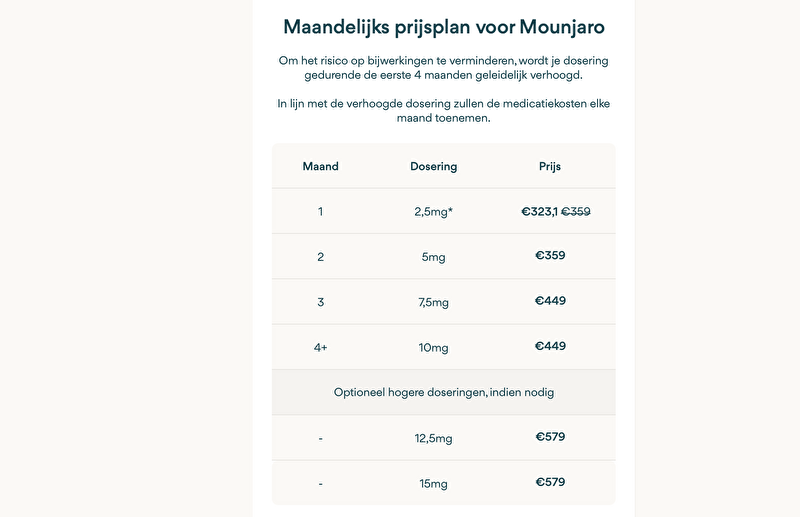Click the €359 price for 5mg

click(550, 256)
